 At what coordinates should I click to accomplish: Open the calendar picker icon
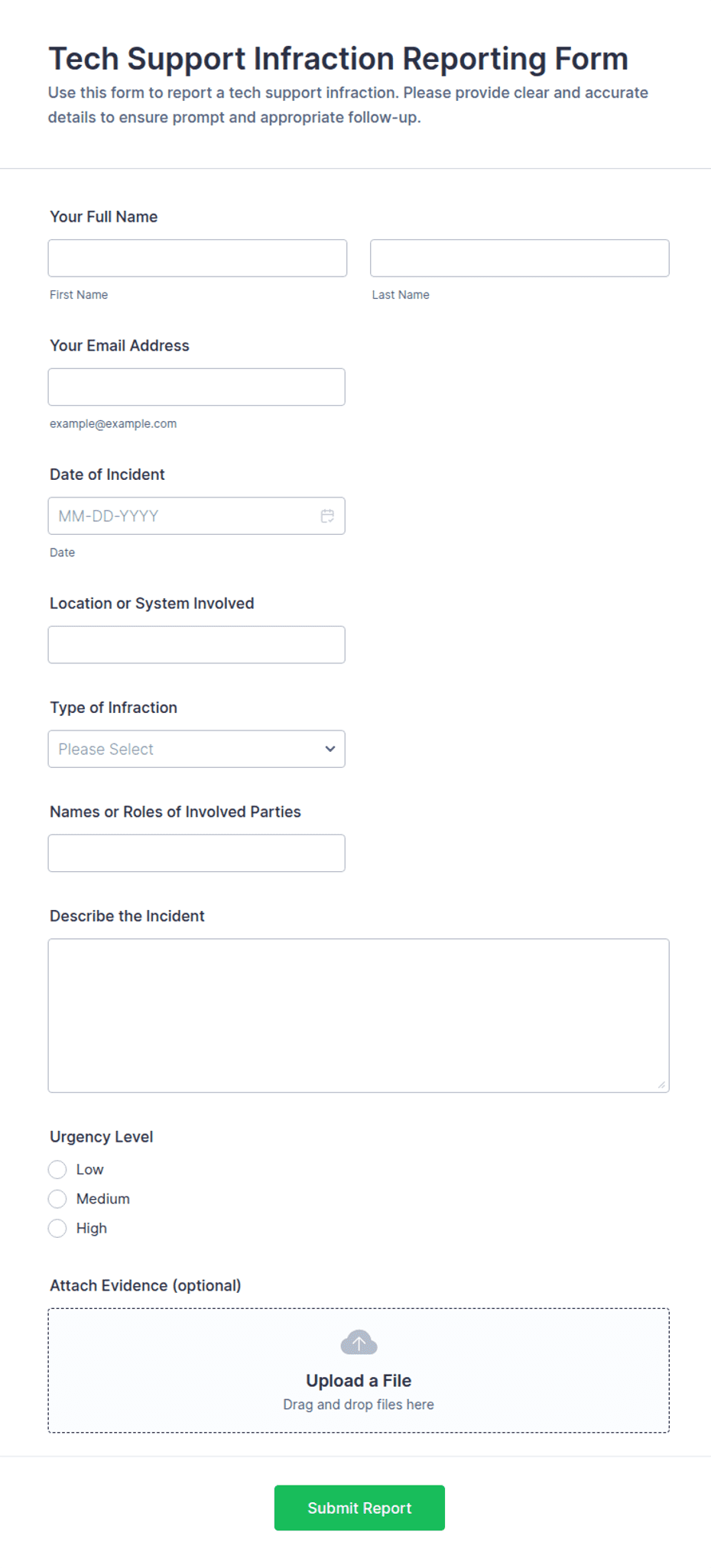click(327, 516)
